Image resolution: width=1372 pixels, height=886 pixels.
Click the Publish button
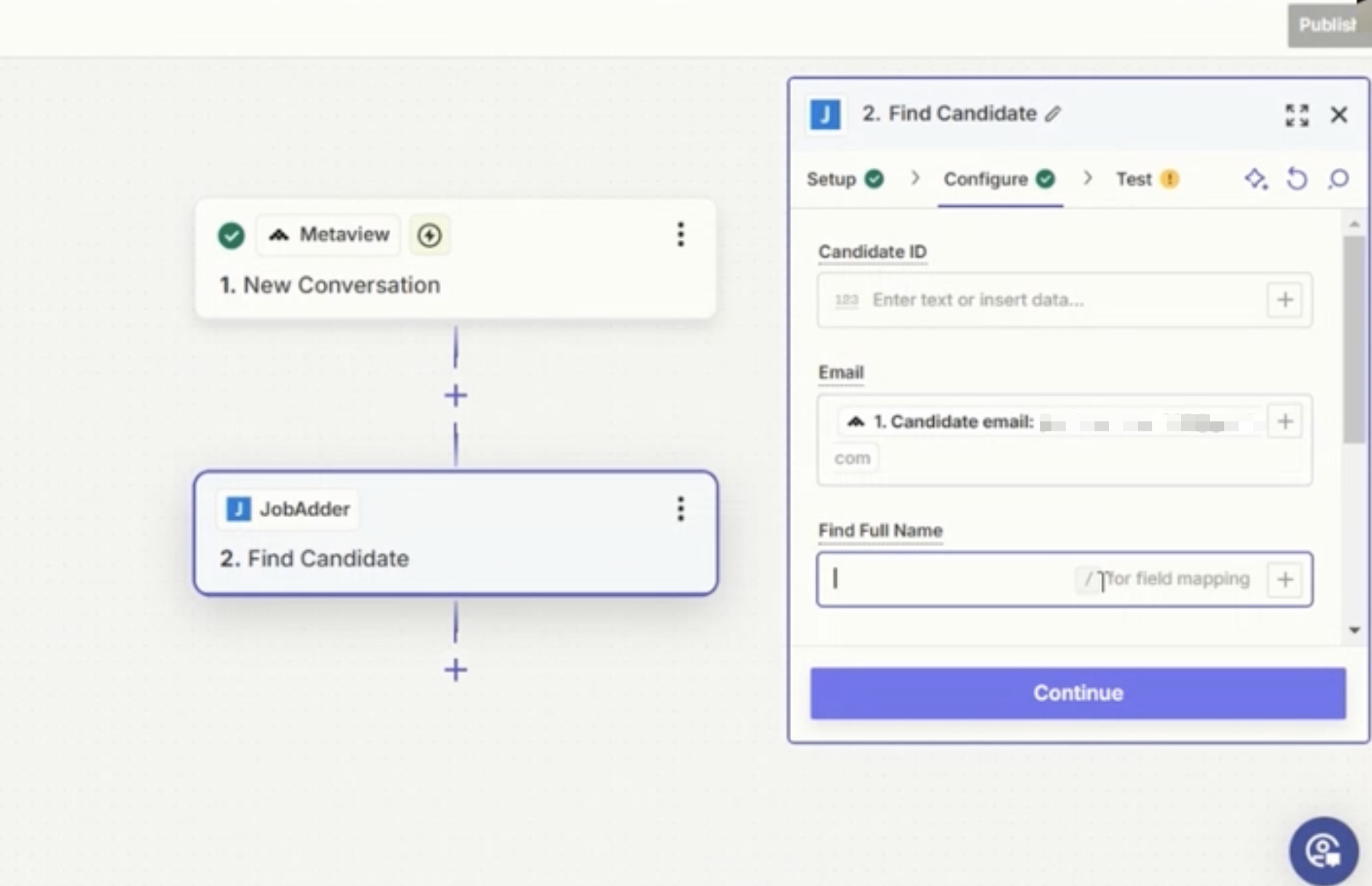[1327, 25]
